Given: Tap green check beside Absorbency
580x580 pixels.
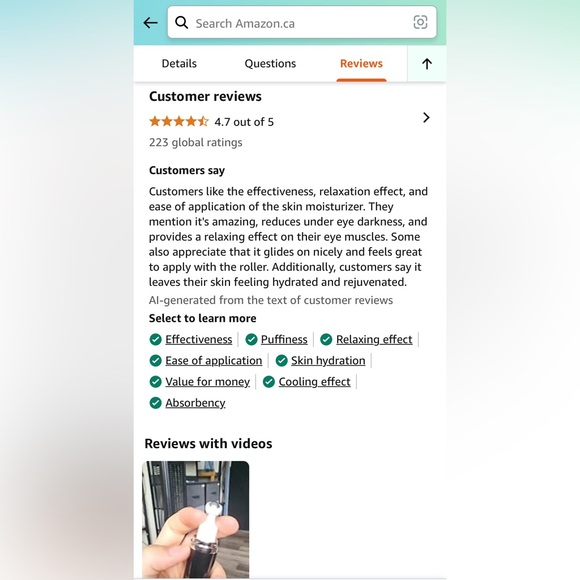Looking at the screenshot, I should 156,403.
